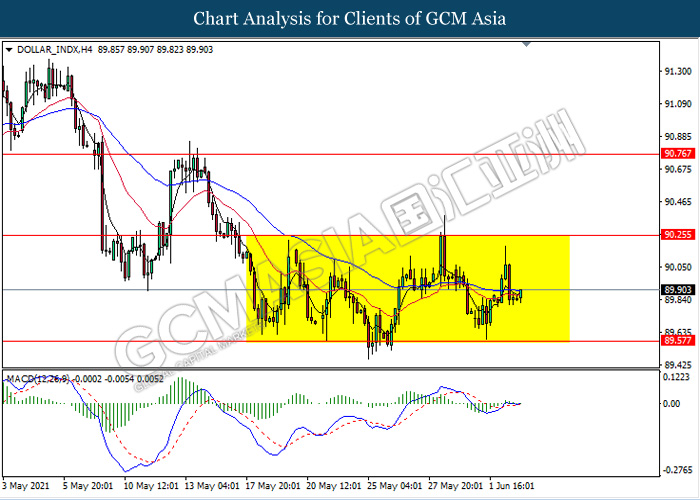Click the -0.2765 MACD scale value
700x500 pixels.
[x=677, y=470]
